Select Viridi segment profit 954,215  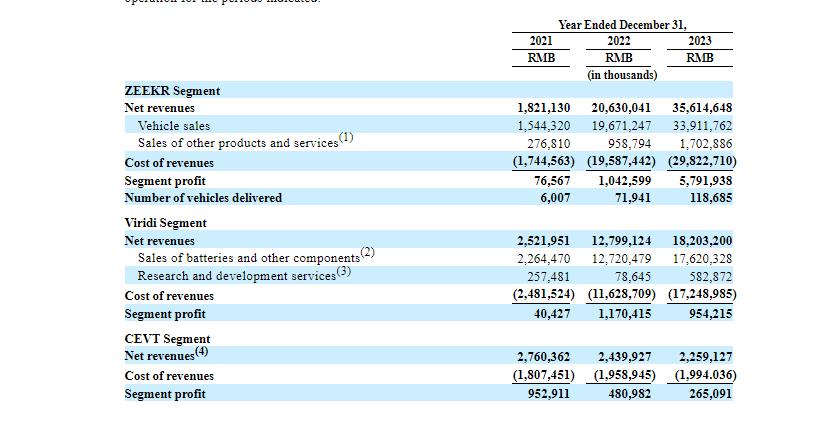[x=711, y=314]
